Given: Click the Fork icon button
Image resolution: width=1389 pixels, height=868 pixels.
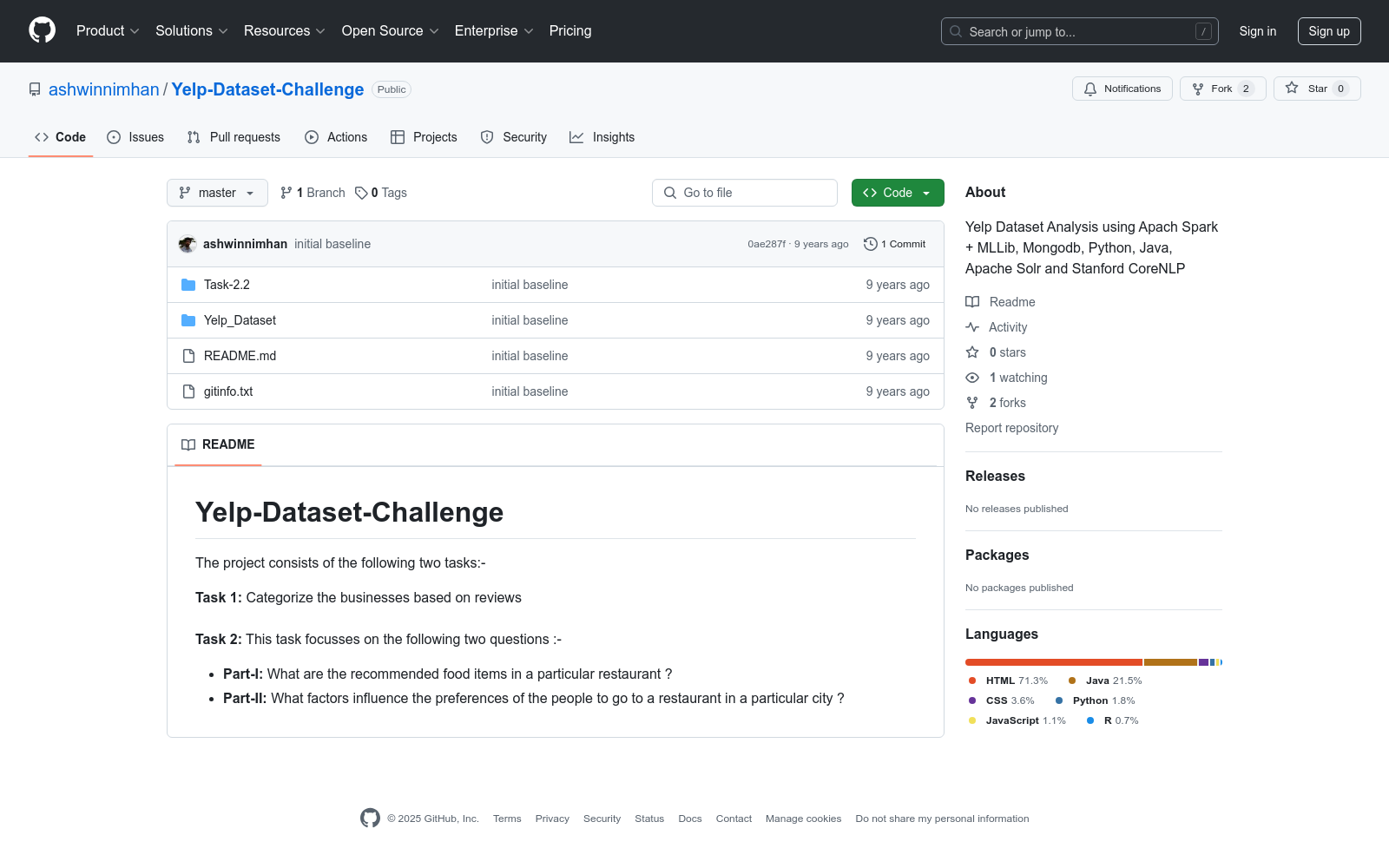Looking at the screenshot, I should [x=1198, y=89].
